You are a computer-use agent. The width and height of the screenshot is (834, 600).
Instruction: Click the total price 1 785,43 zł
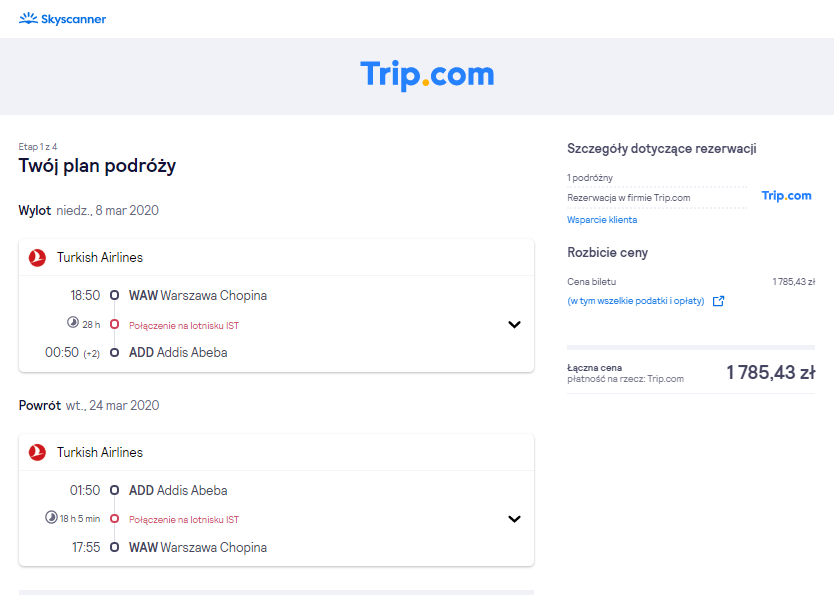tap(771, 372)
